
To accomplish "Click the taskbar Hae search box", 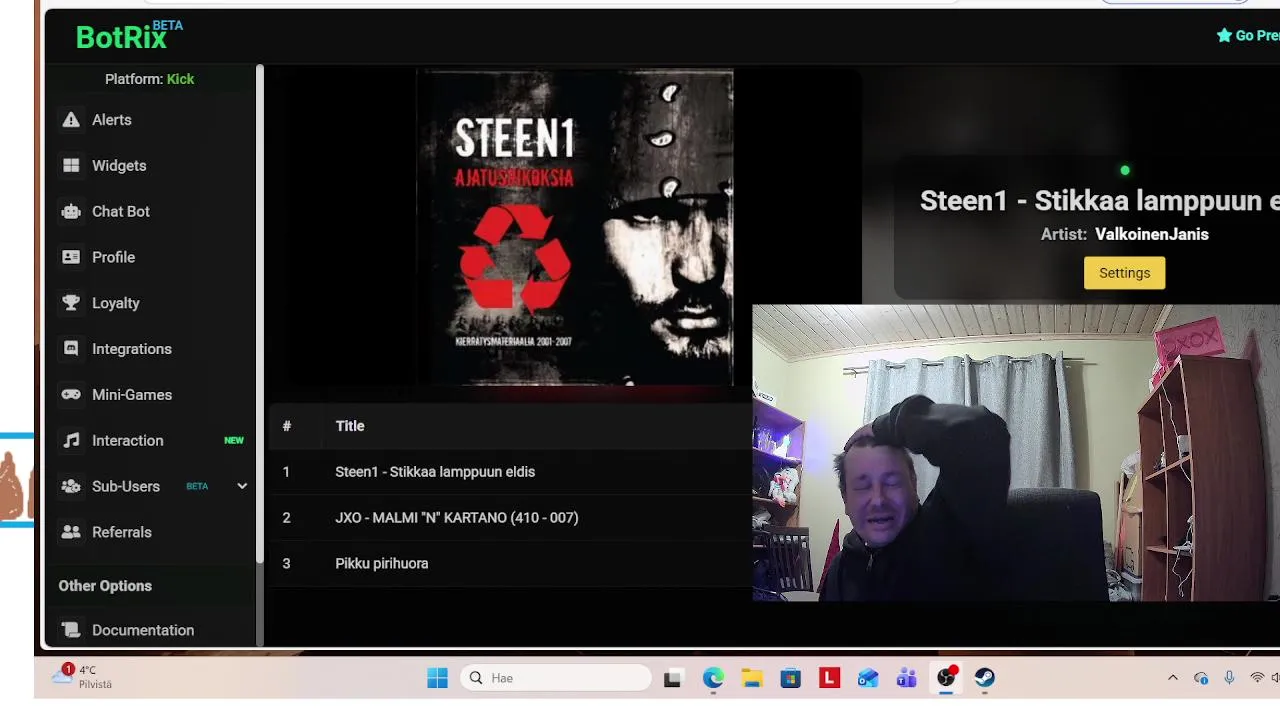I will [x=556, y=678].
